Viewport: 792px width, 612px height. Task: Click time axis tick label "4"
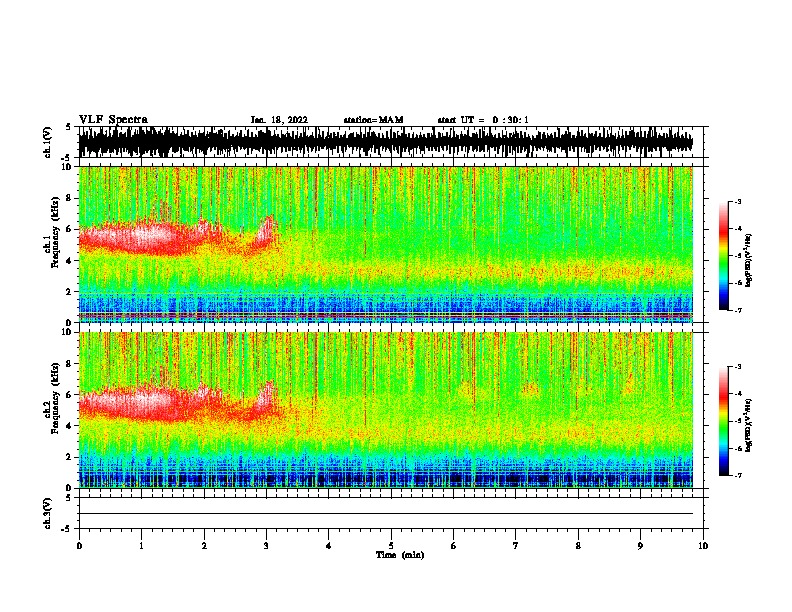329,546
